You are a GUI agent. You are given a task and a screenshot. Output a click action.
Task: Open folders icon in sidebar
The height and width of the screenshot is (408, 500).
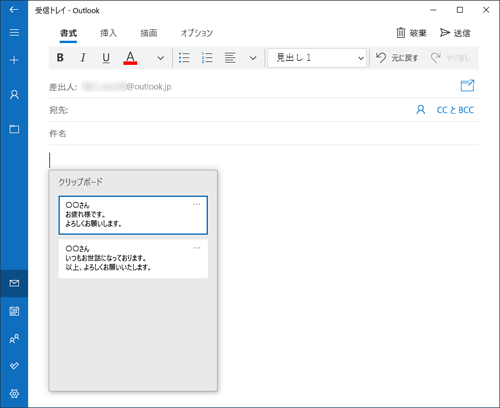[x=14, y=129]
